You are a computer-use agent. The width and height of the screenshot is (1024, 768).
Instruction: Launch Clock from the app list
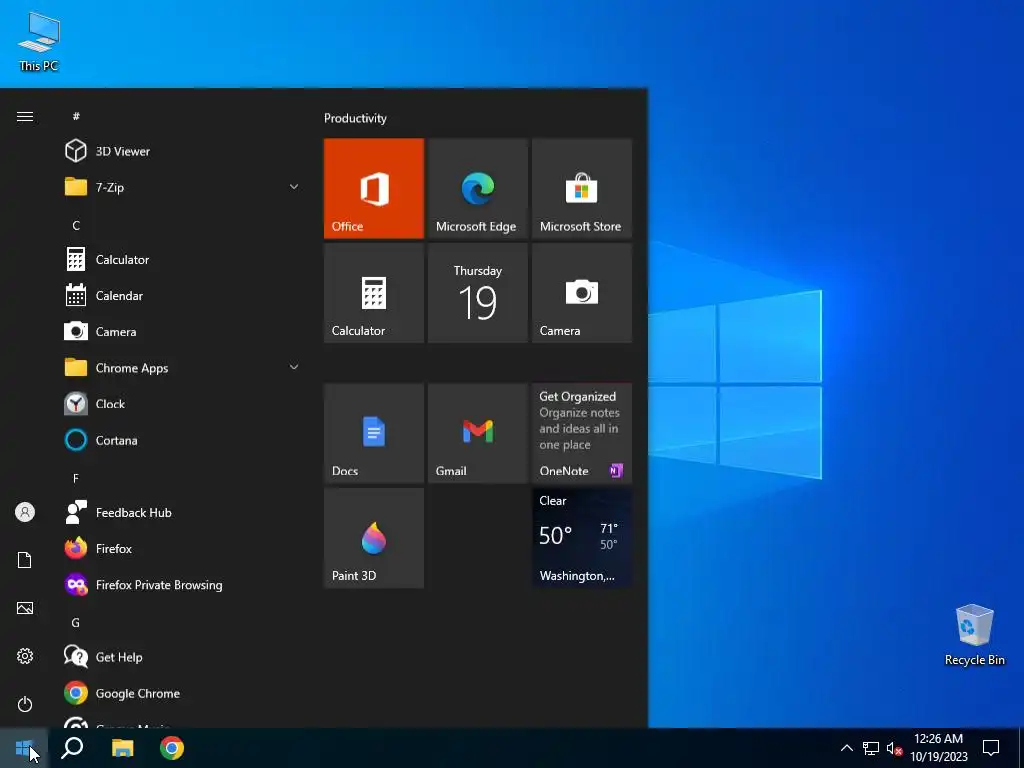coord(183,404)
